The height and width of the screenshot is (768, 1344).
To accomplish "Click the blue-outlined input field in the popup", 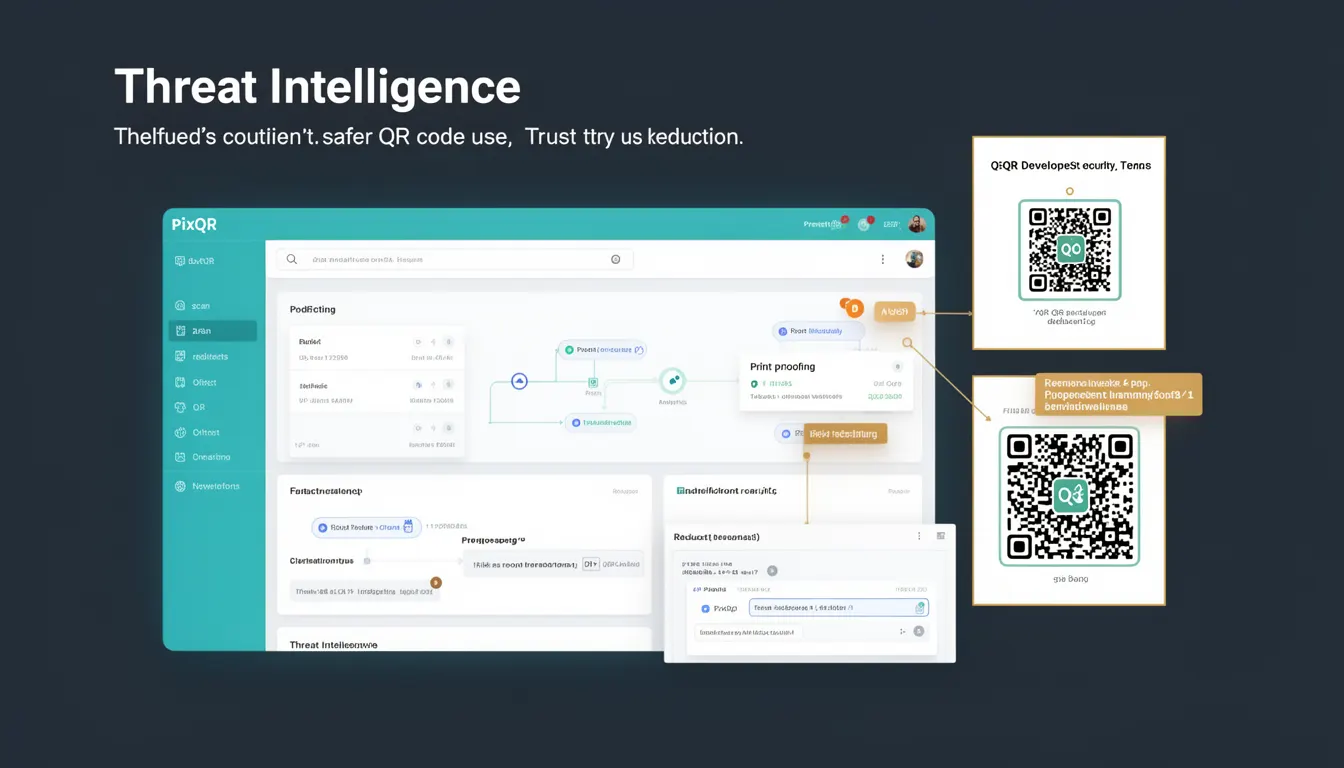I will pos(838,607).
